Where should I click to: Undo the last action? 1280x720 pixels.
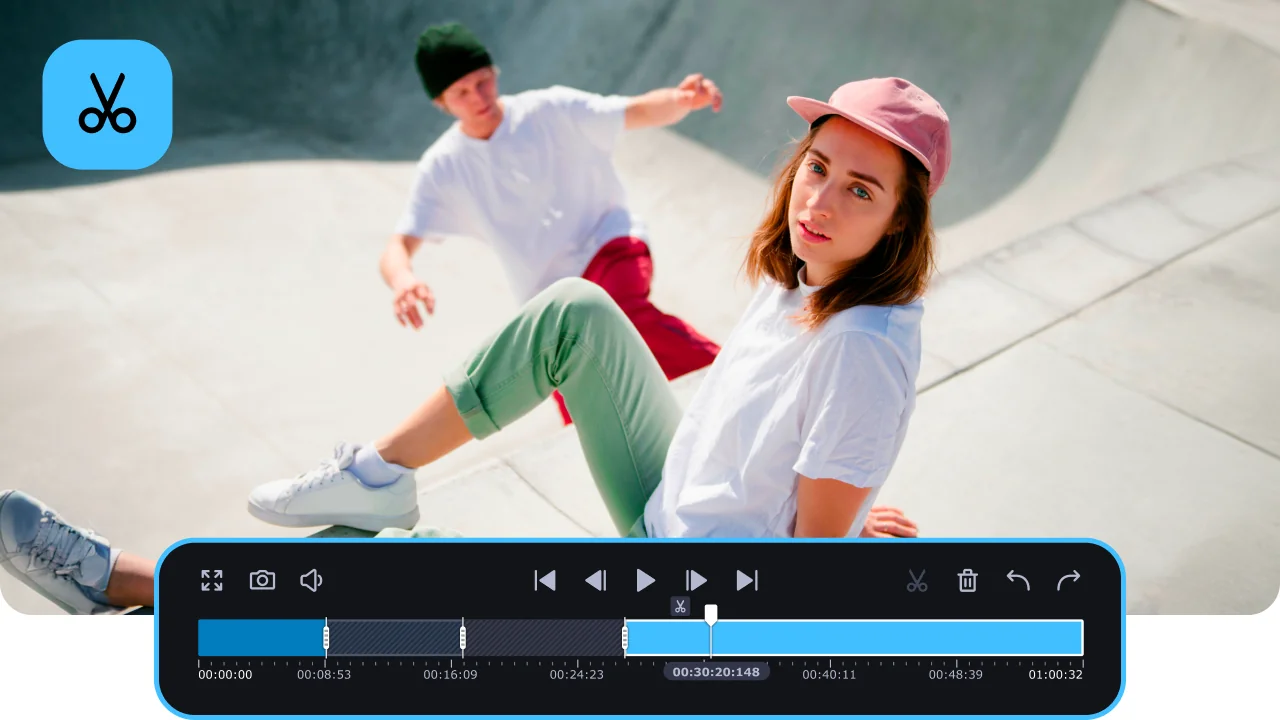click(x=1018, y=580)
